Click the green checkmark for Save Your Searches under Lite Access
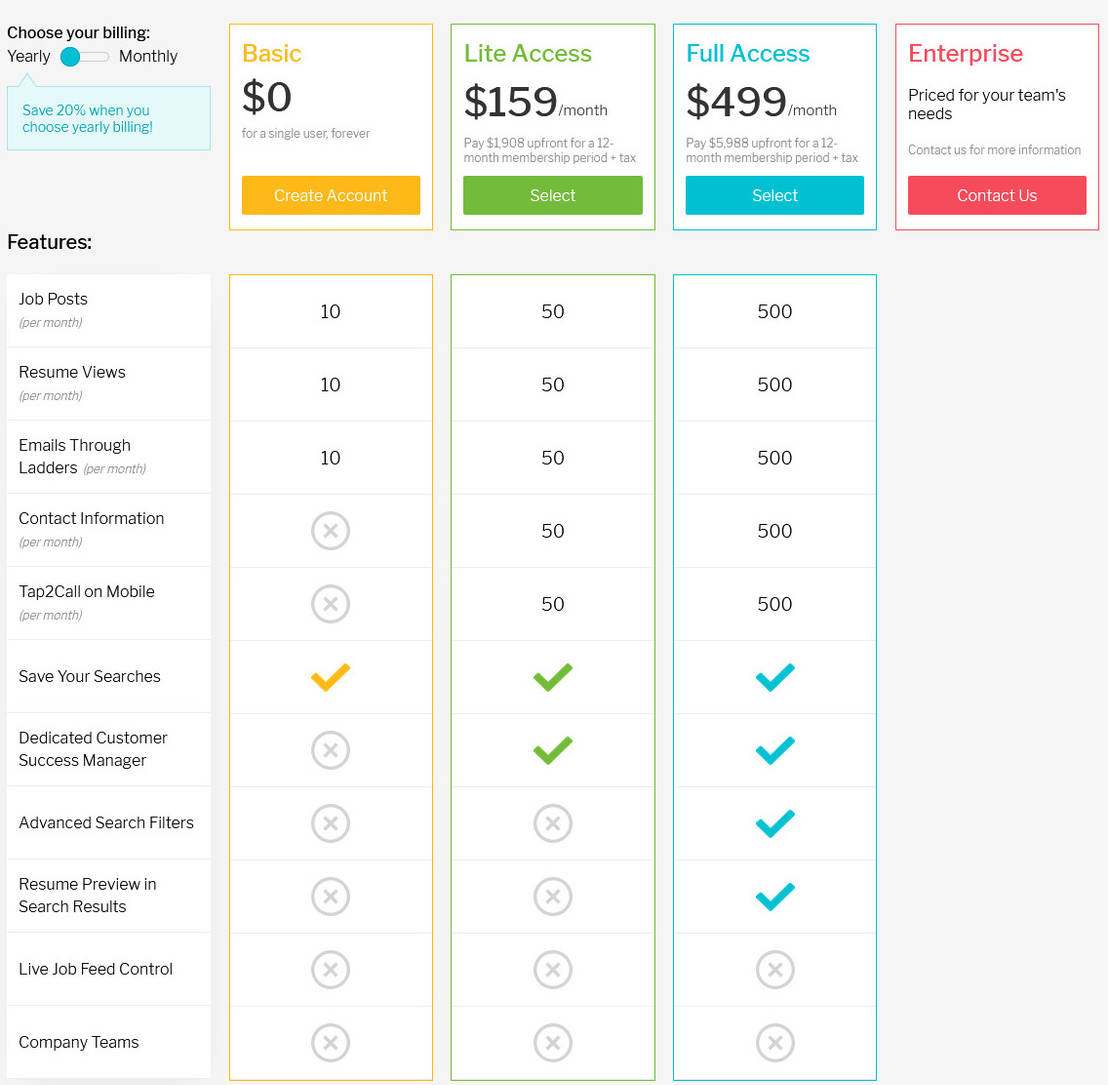This screenshot has width=1108, height=1085. [553, 677]
